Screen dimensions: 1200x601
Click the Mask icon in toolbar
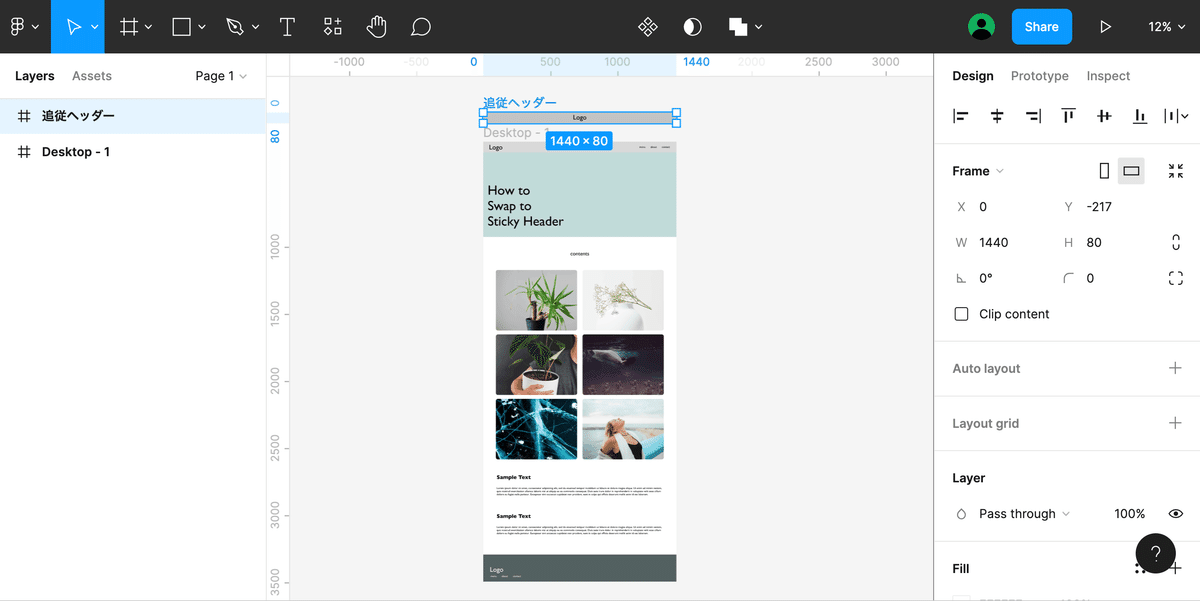pos(692,27)
